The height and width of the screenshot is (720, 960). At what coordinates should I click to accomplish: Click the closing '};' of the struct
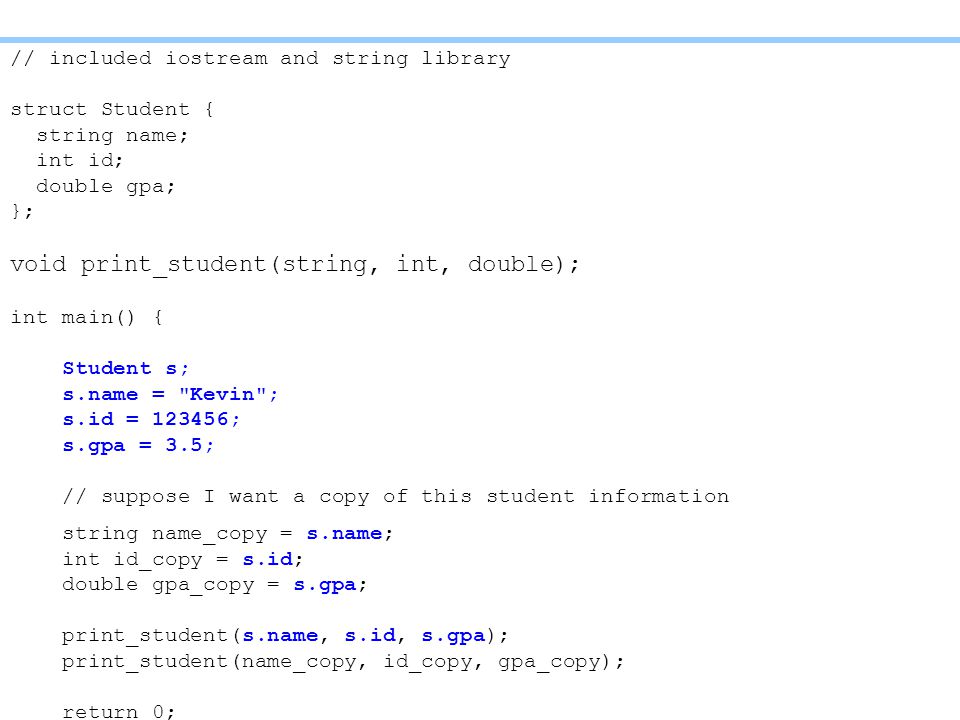pyautogui.click(x=22, y=211)
